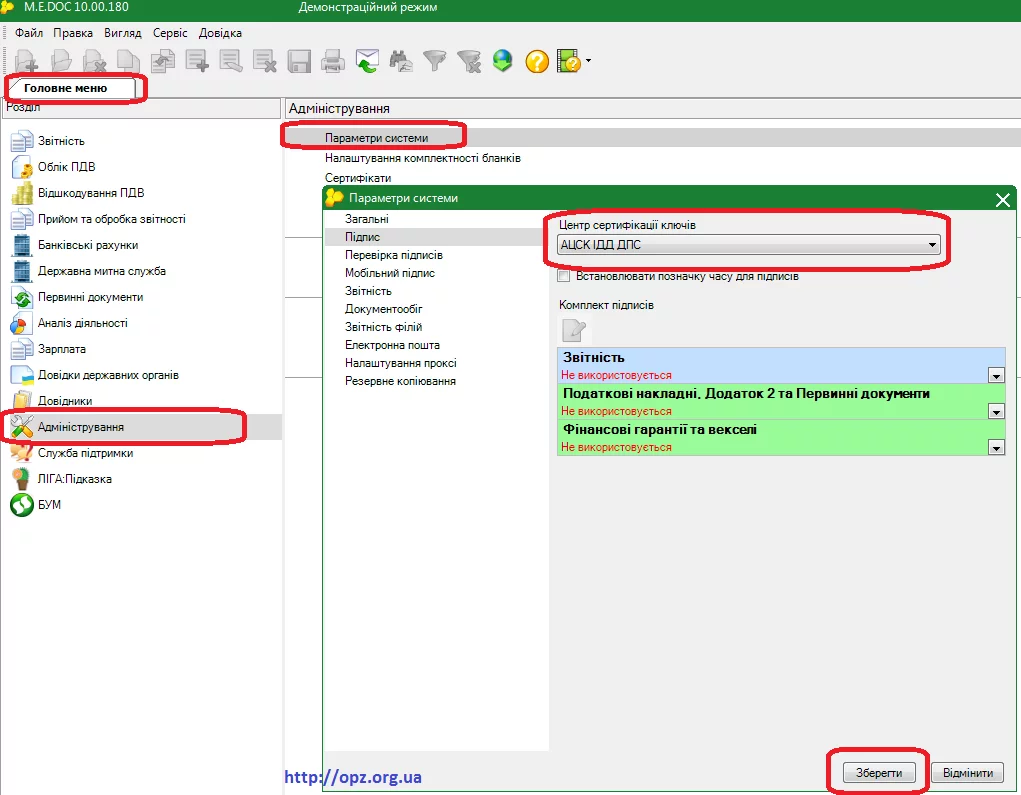The height and width of the screenshot is (795, 1021).
Task: Click the edit signature set pencil icon
Action: click(574, 331)
